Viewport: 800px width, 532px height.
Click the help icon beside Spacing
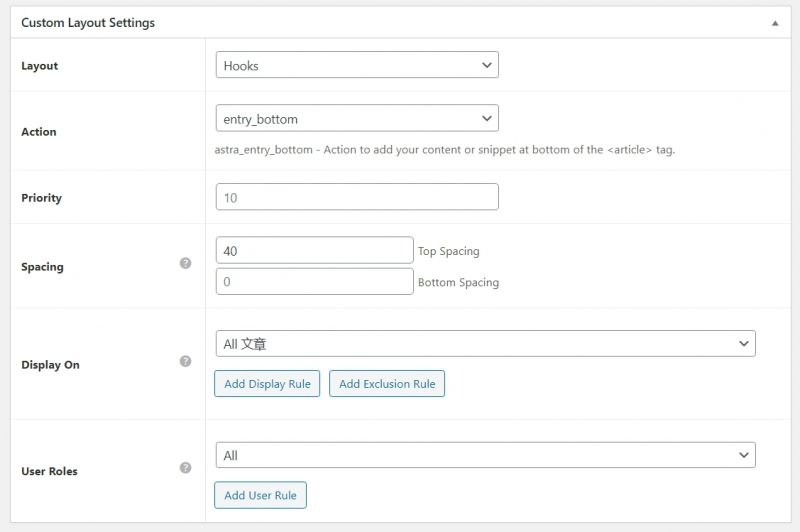click(185, 263)
